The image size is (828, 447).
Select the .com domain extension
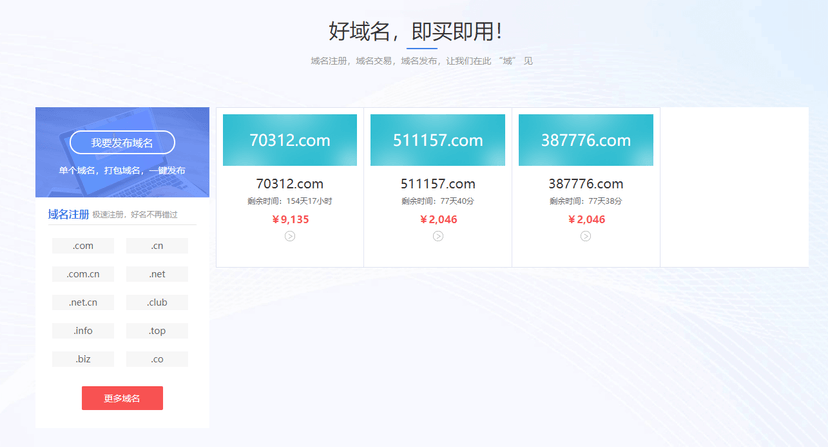point(83,246)
